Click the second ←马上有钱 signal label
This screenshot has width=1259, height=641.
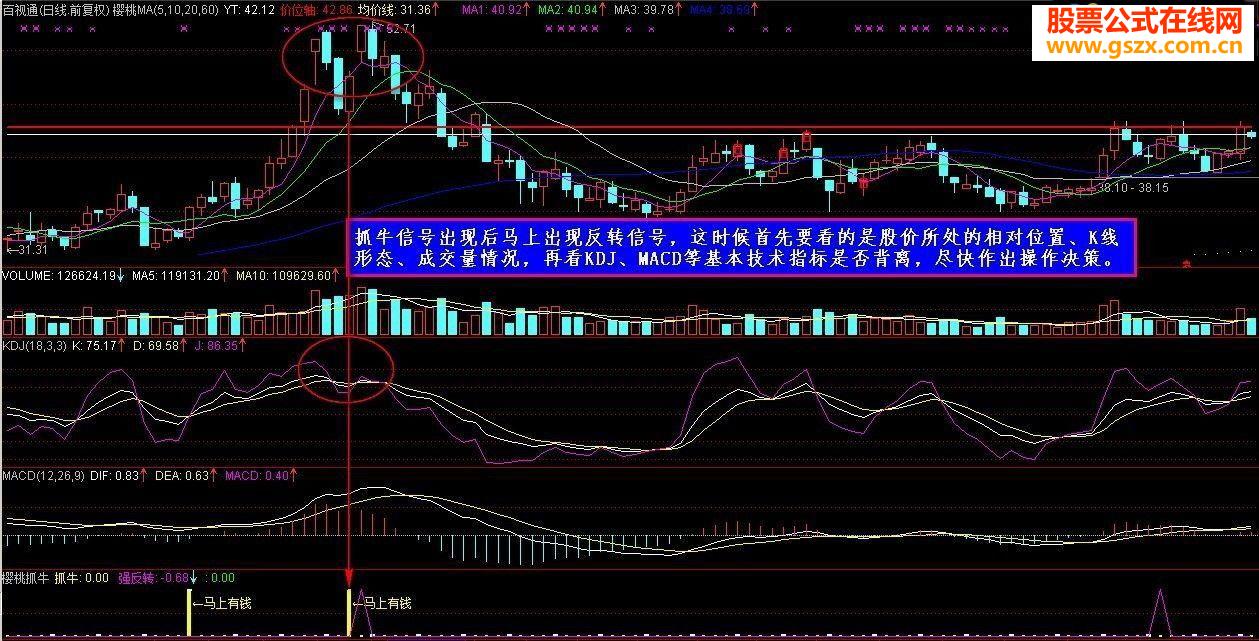click(381, 603)
